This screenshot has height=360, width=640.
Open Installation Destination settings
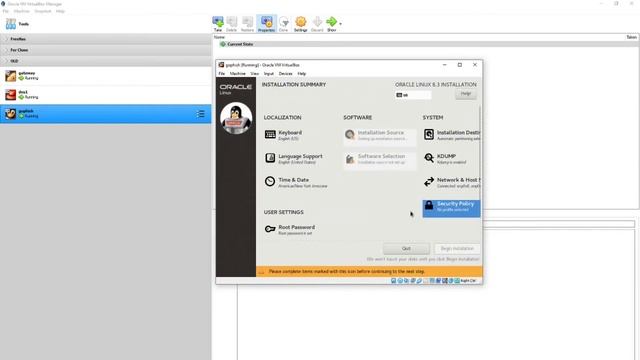click(451, 135)
